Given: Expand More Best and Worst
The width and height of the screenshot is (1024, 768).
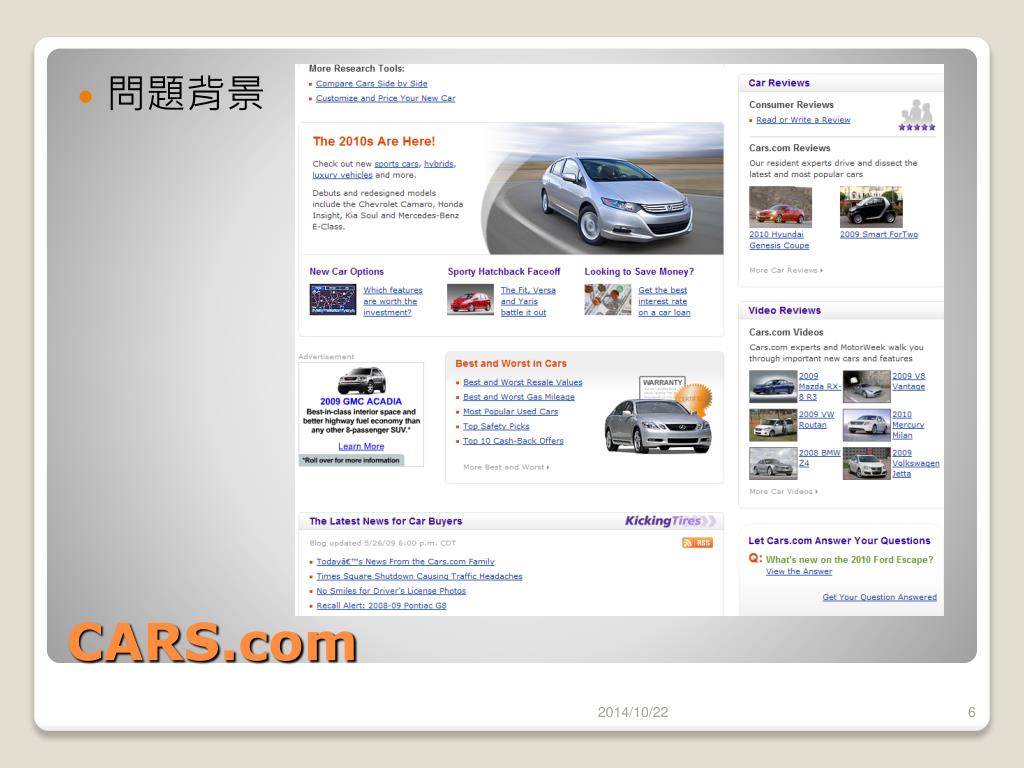Looking at the screenshot, I should 506,467.
